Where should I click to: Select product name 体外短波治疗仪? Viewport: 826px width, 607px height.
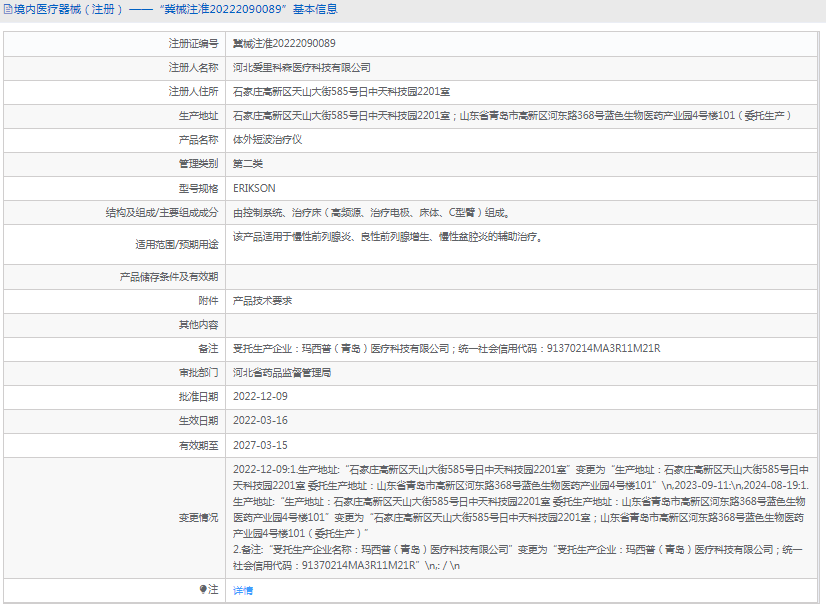pyautogui.click(x=268, y=140)
